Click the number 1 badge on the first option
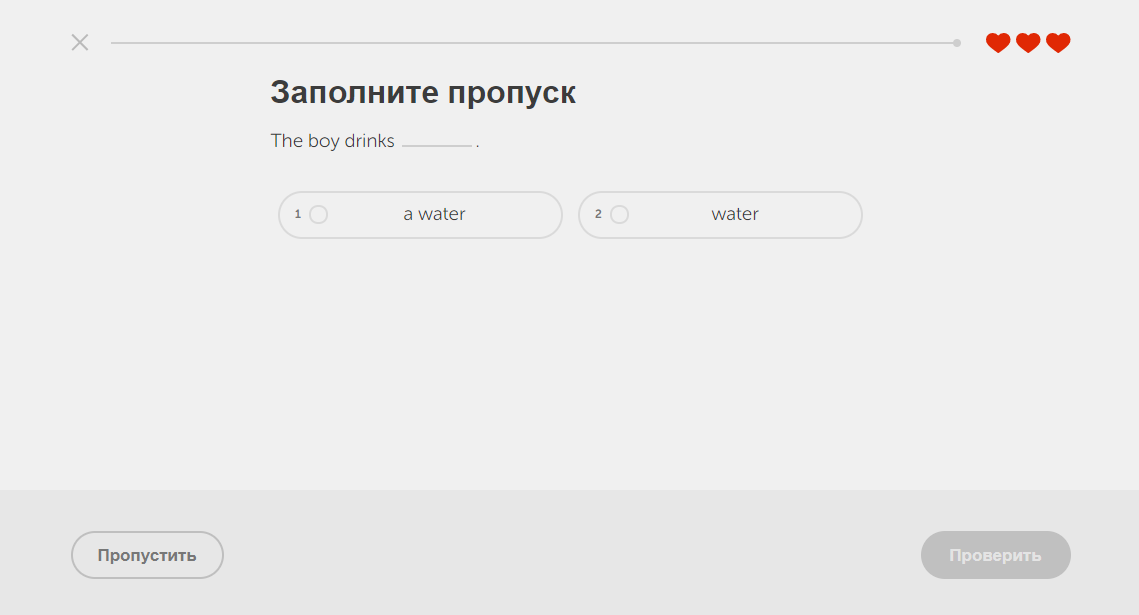The image size is (1139, 615). tap(298, 214)
